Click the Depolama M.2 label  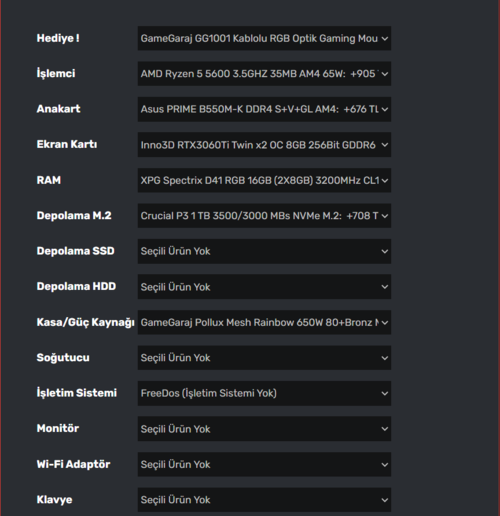coord(74,215)
